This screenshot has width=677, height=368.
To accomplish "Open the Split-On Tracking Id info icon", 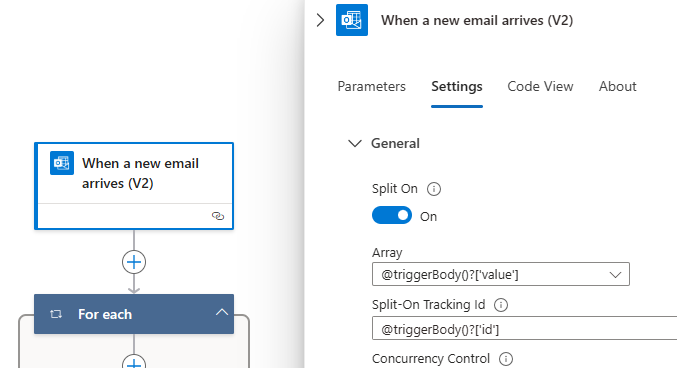I will [x=501, y=305].
